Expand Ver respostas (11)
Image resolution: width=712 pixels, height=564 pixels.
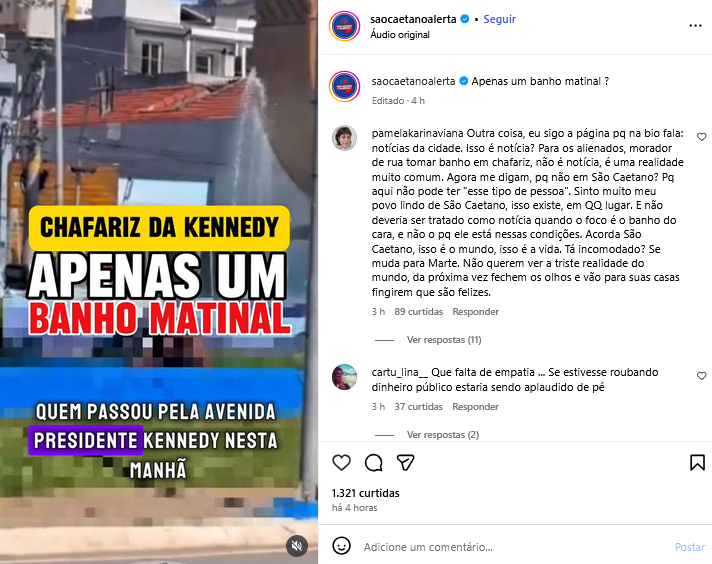(x=444, y=340)
